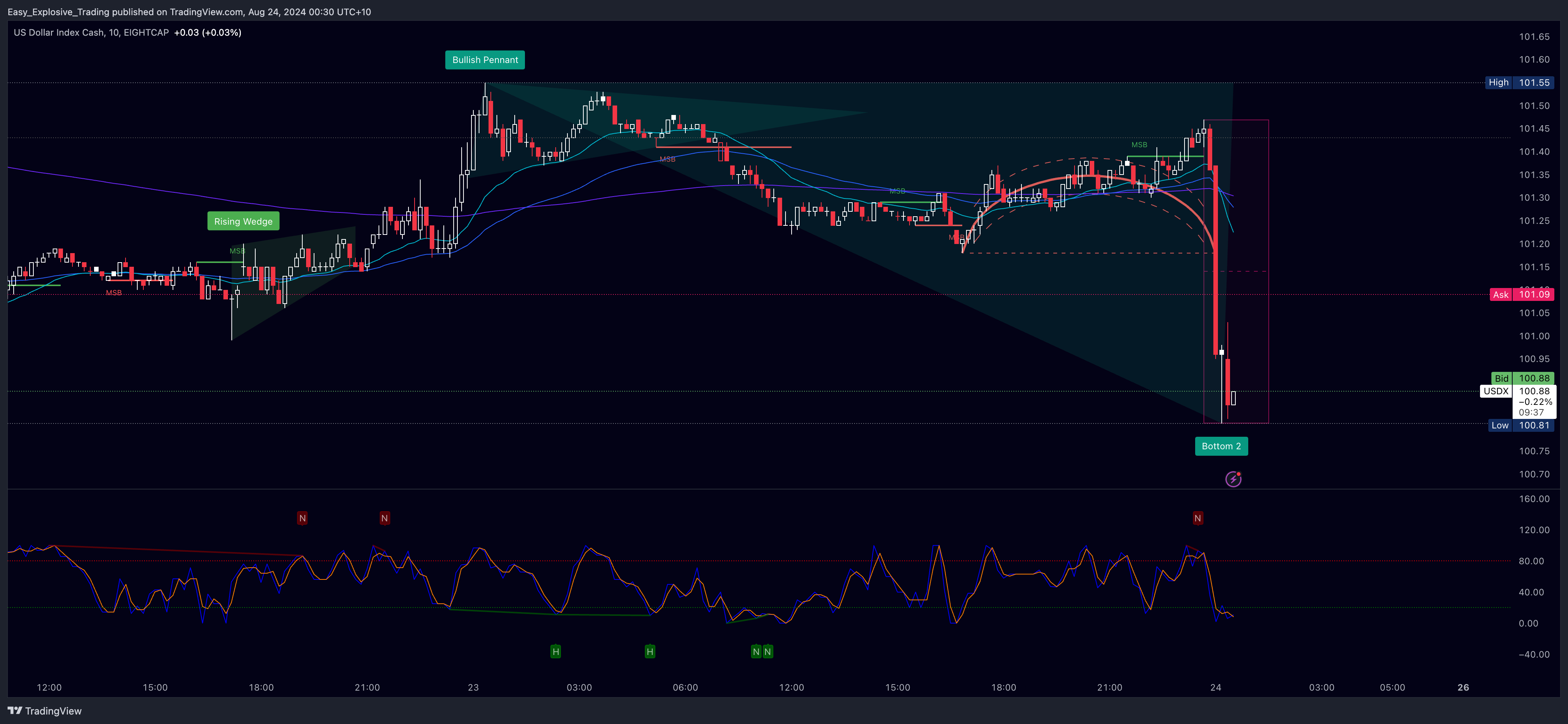
Task: Click the 120.00 oscillator scale label
Action: point(1534,530)
